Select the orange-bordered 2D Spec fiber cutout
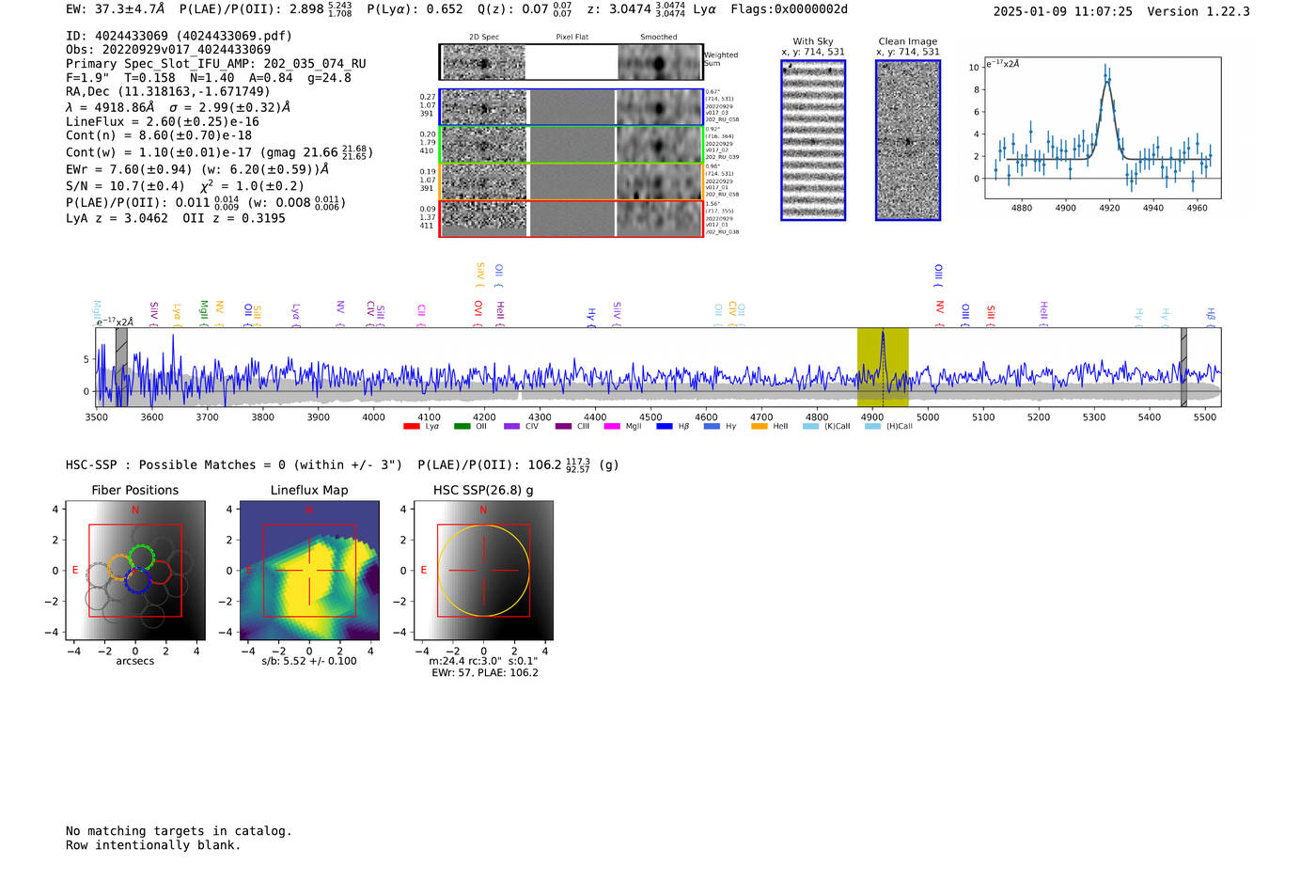Image resolution: width=1316 pixels, height=896 pixels. pyautogui.click(x=484, y=181)
